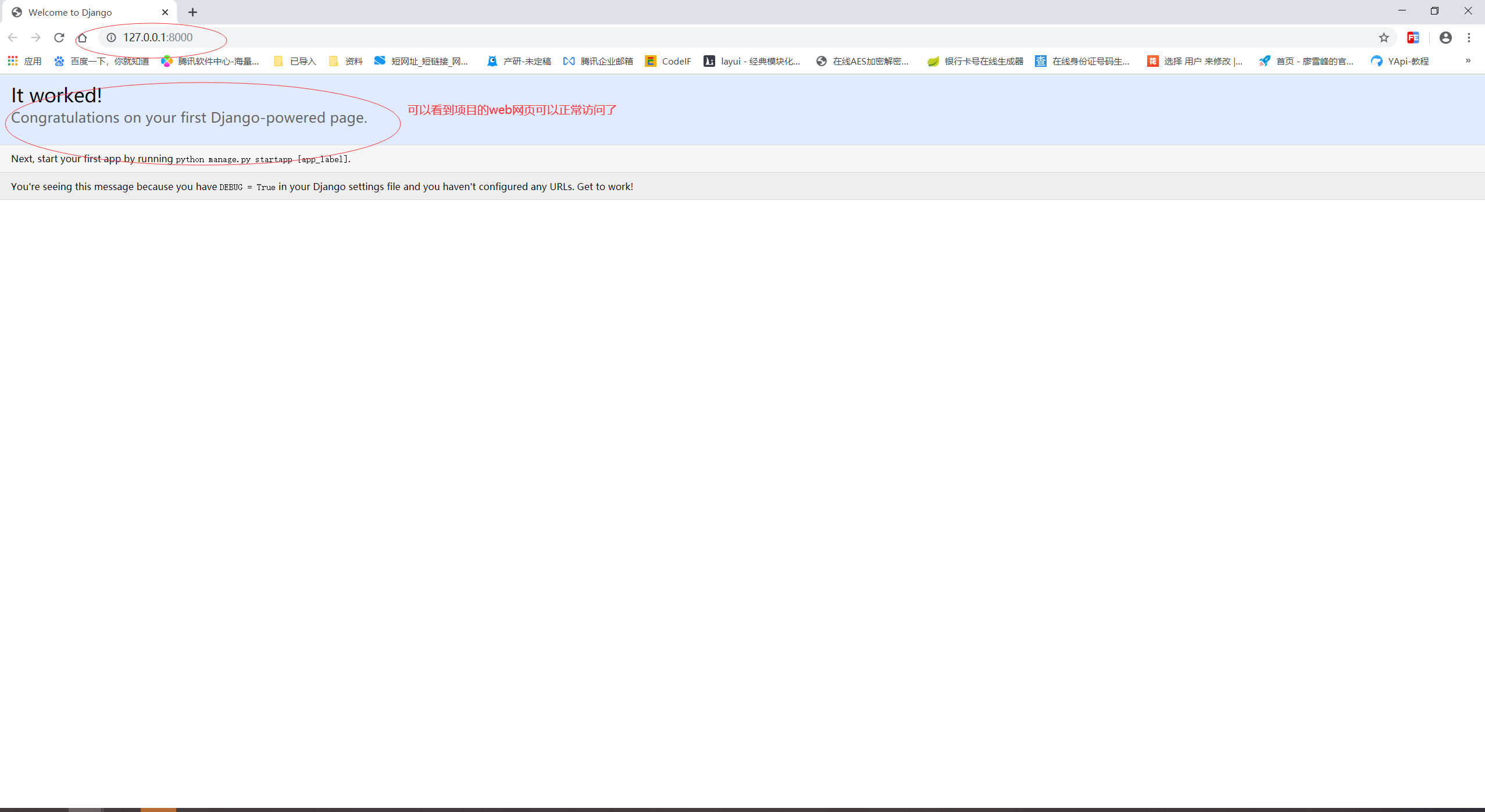The image size is (1485, 812).
Task: Select the Welcome to Django tab
Action: click(x=81, y=12)
